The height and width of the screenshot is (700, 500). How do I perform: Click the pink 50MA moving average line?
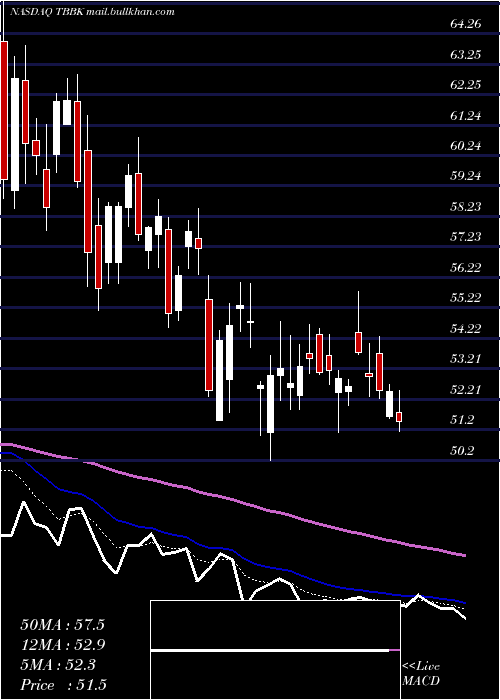click(233, 499)
